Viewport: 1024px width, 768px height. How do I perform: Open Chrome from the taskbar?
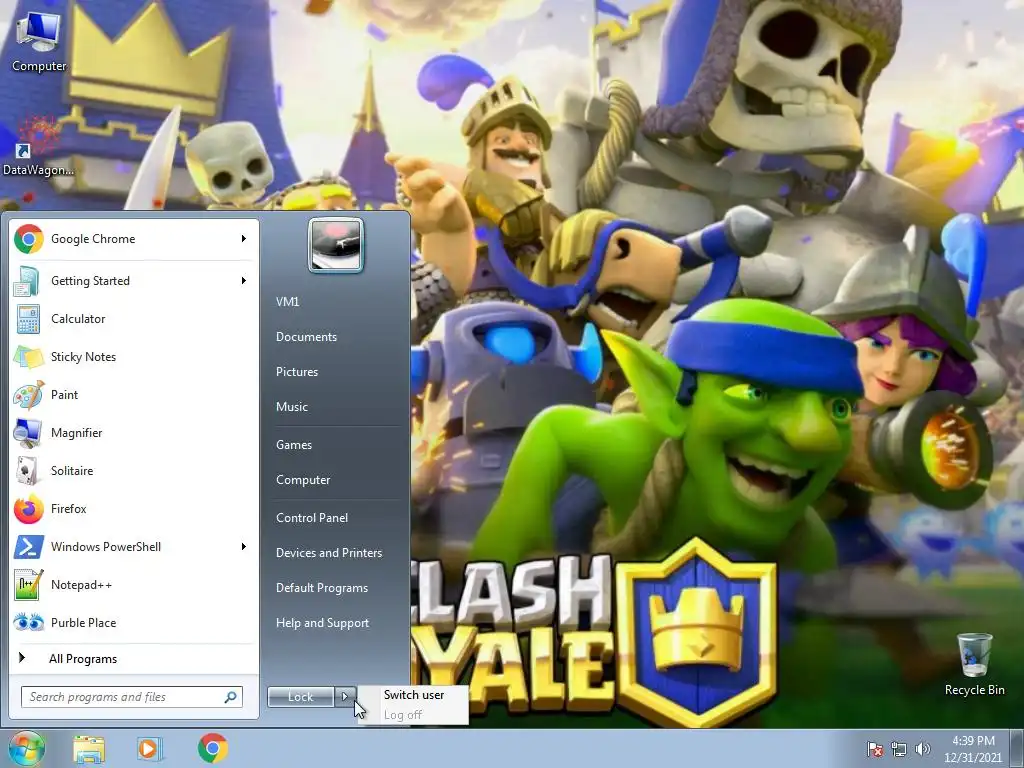pos(212,748)
